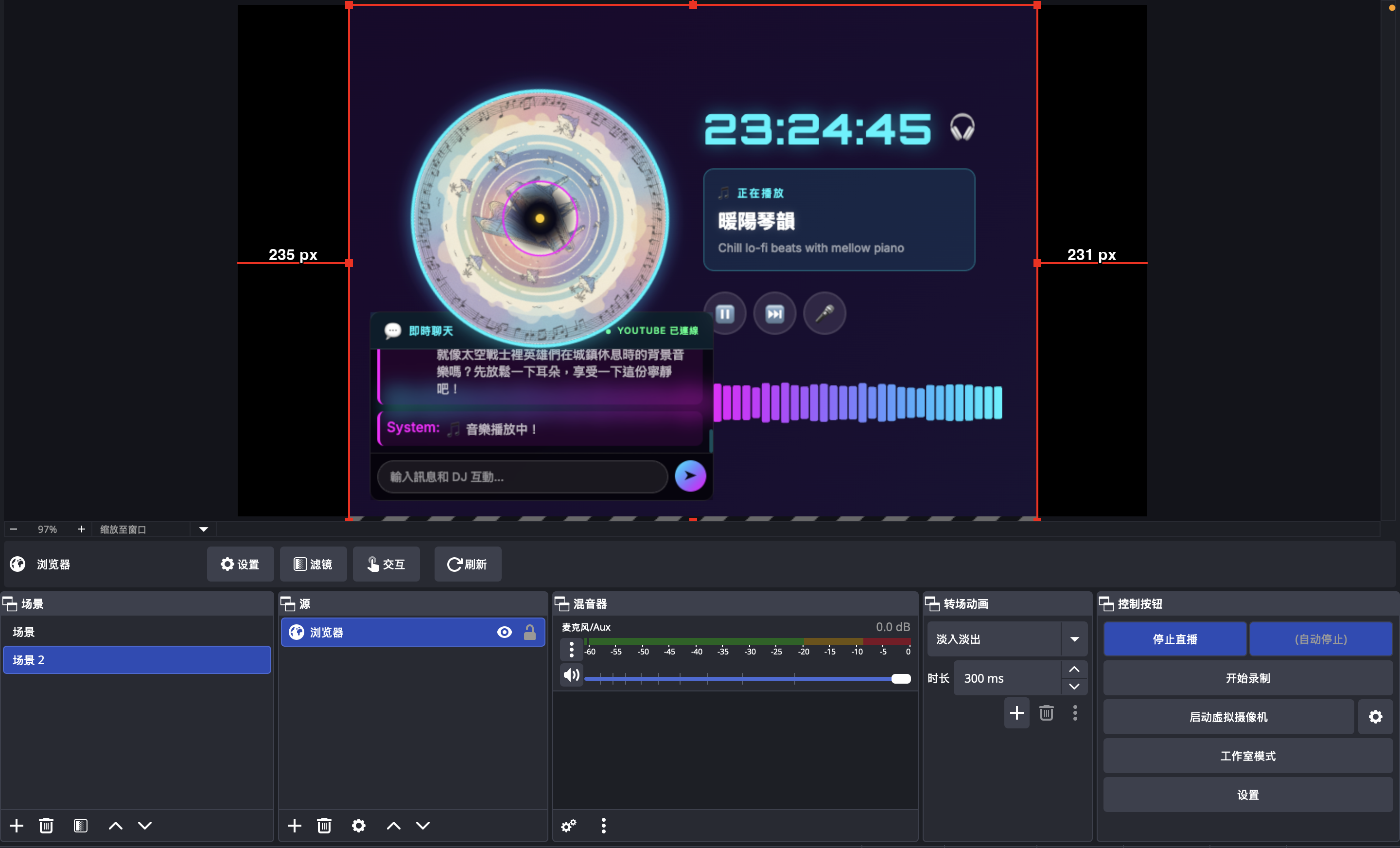1400x848 pixels.
Task: Expand the 淡入淡出 transition dropdown
Action: click(1074, 639)
